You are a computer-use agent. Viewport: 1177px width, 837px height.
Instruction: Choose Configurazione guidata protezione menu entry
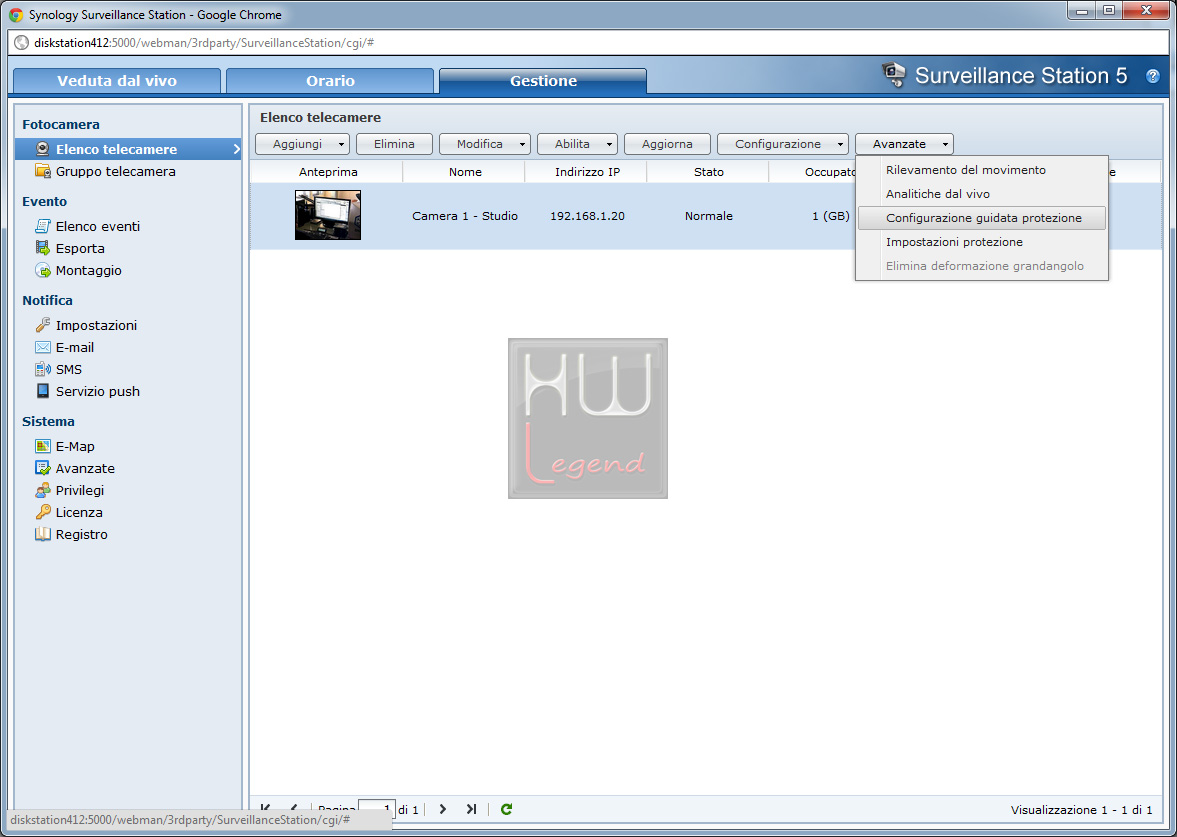[x=982, y=218]
